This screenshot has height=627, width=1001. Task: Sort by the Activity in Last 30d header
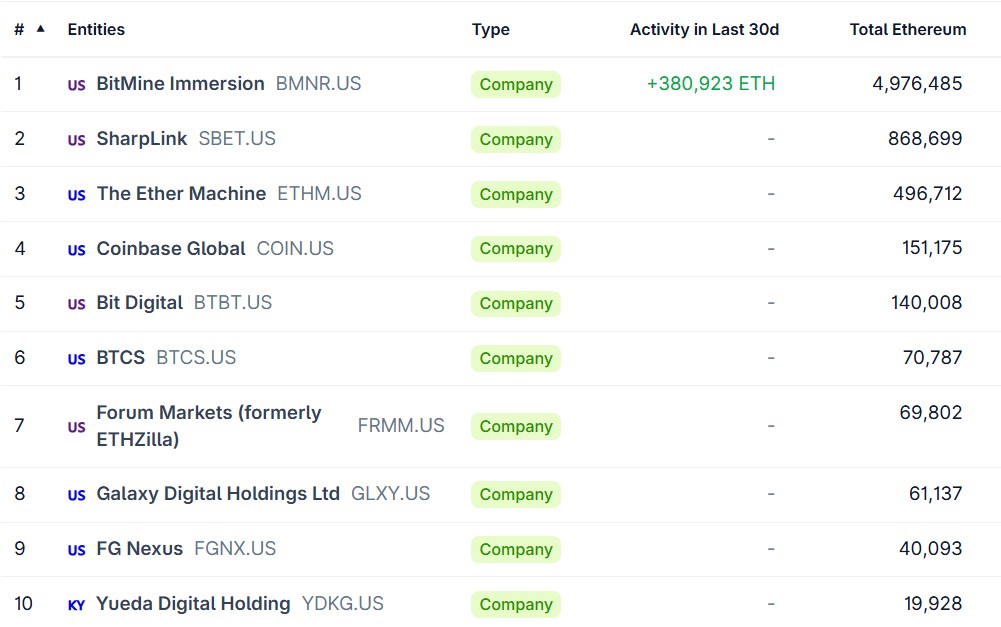[704, 29]
